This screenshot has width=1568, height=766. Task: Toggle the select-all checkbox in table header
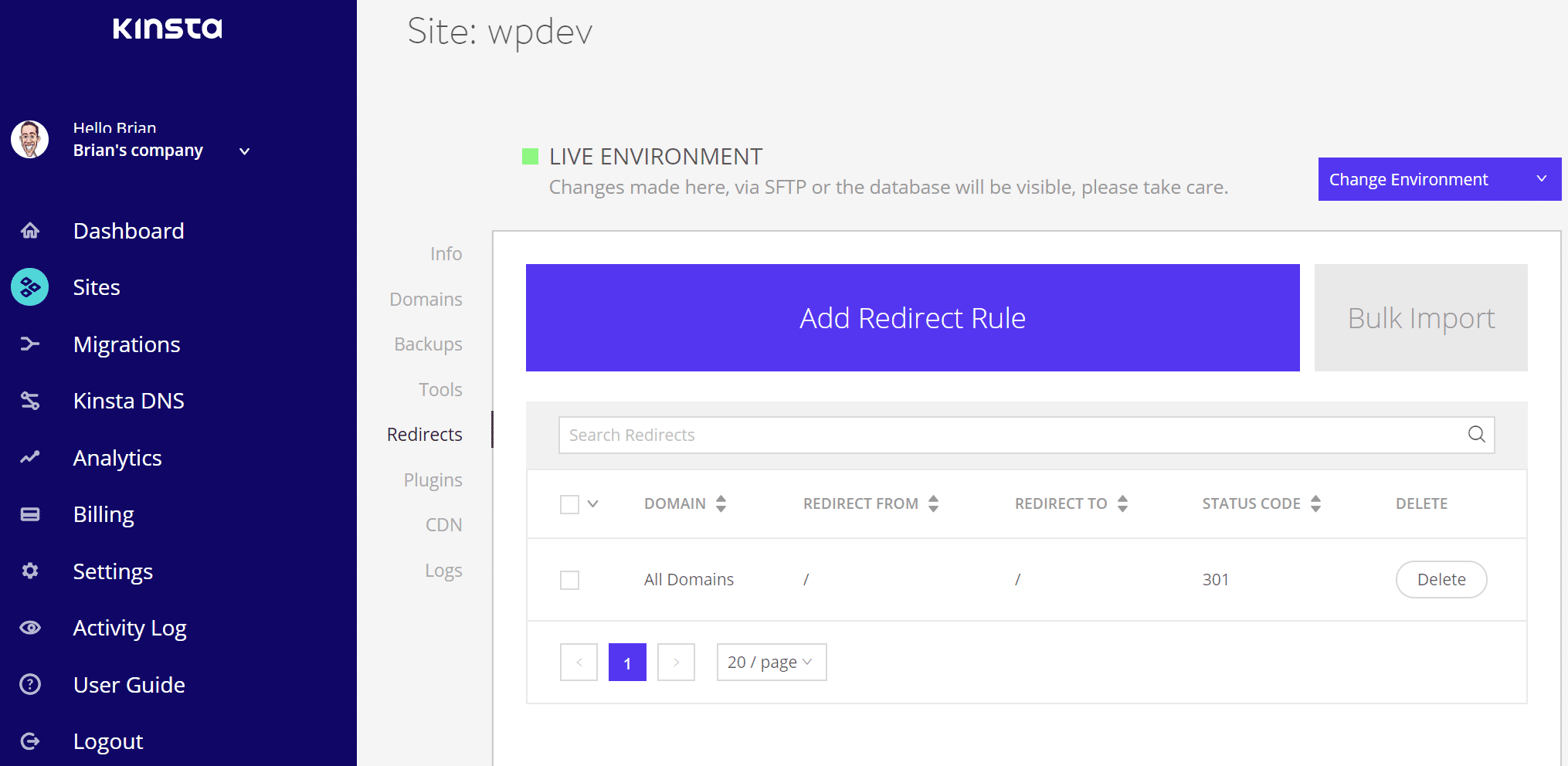pos(569,504)
